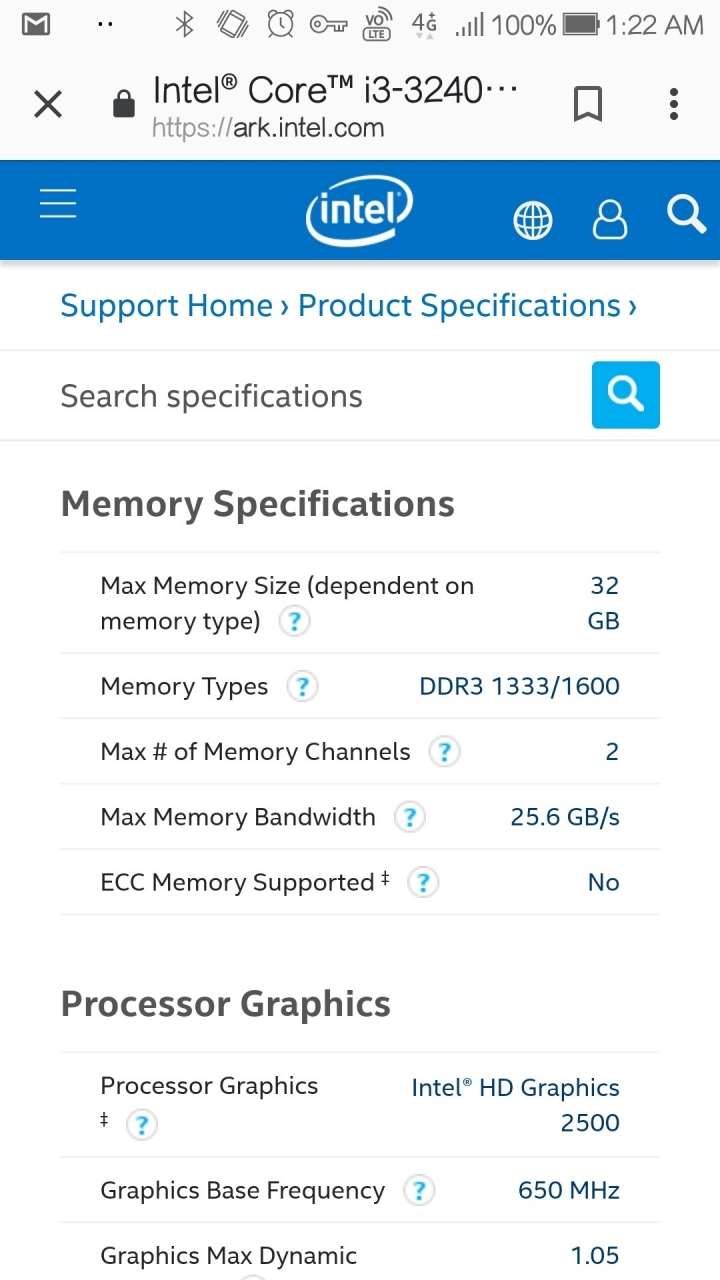Show help for Max Memory Bandwidth
The image size is (720, 1280).
point(409,817)
